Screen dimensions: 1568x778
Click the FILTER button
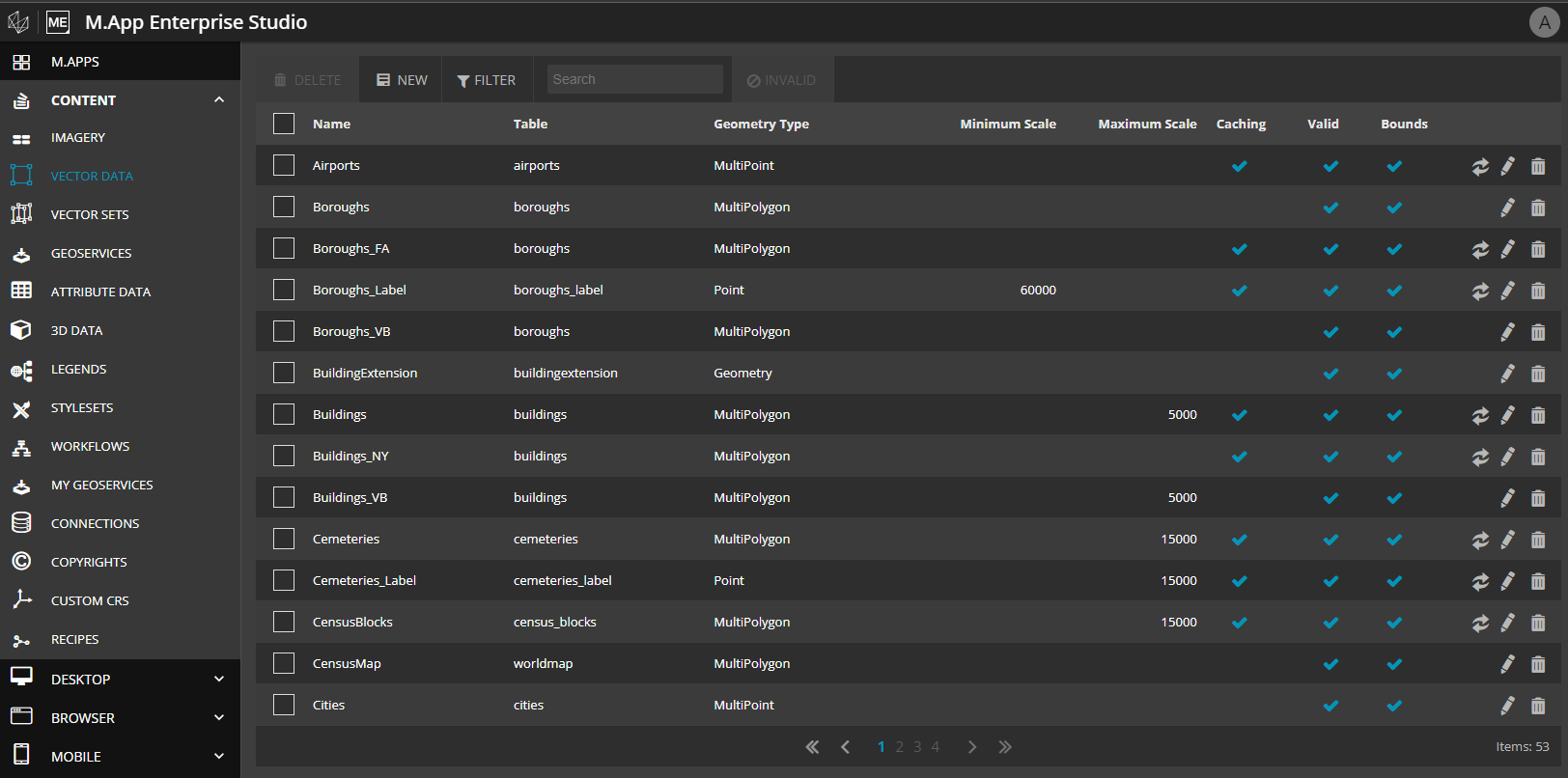[487, 80]
